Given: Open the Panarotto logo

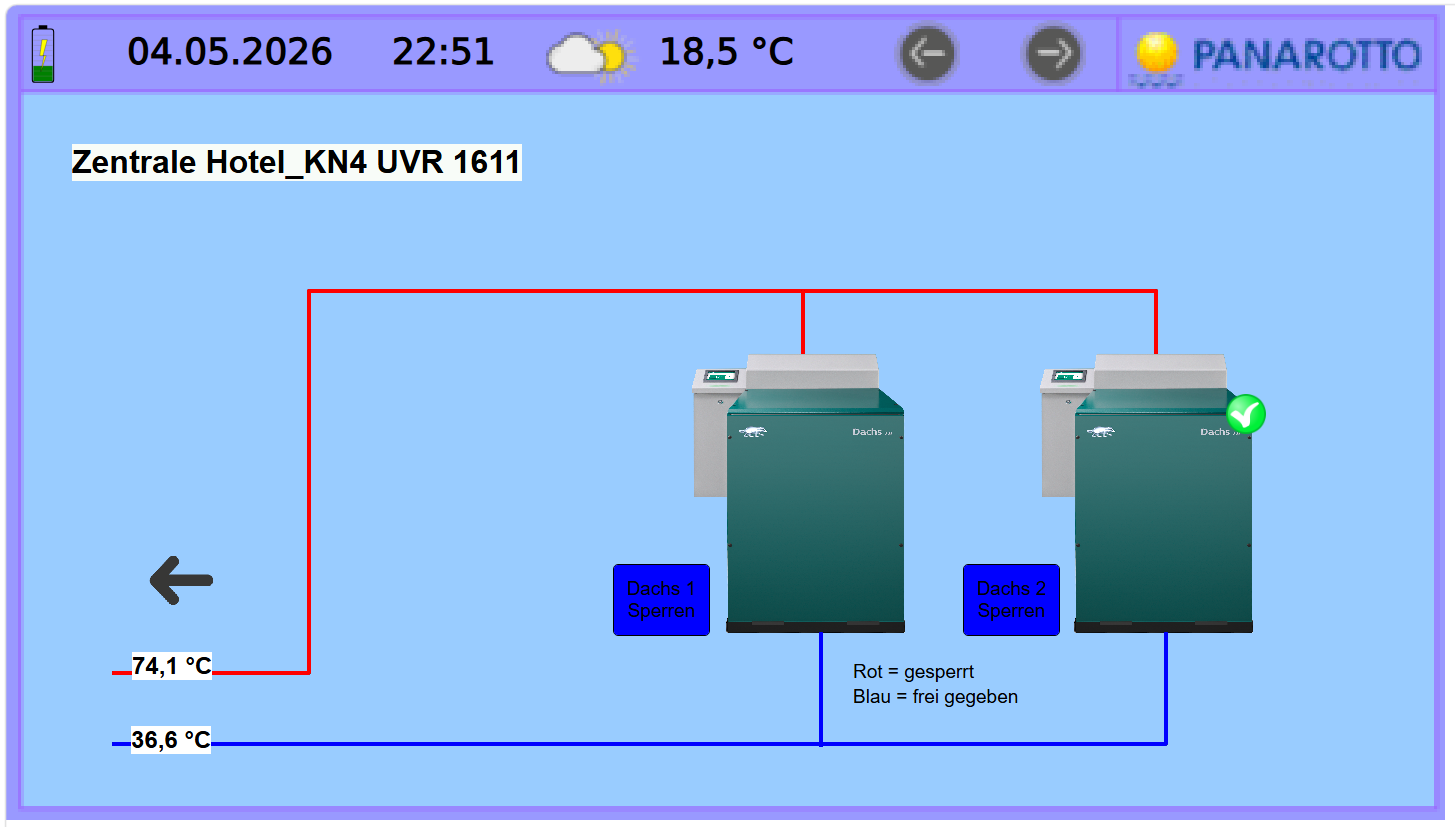Looking at the screenshot, I should pyautogui.click(x=1277, y=56).
